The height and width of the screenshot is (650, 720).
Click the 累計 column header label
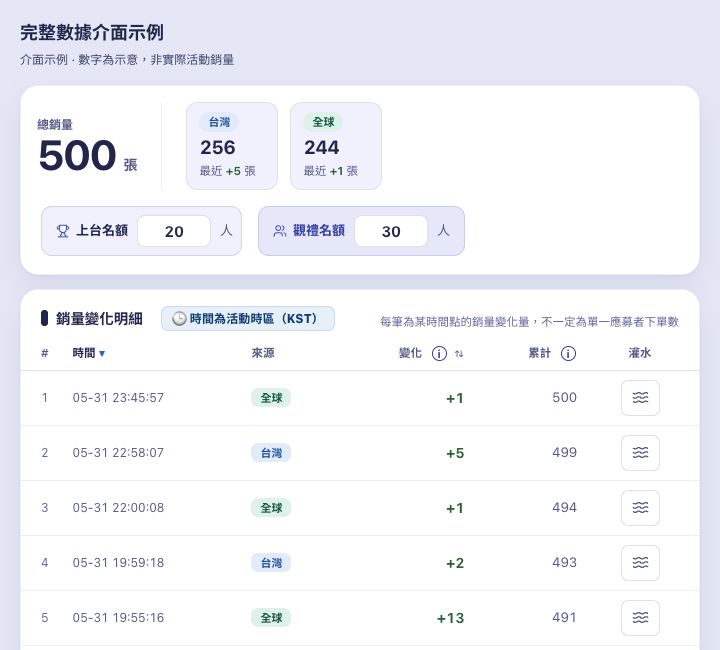540,353
